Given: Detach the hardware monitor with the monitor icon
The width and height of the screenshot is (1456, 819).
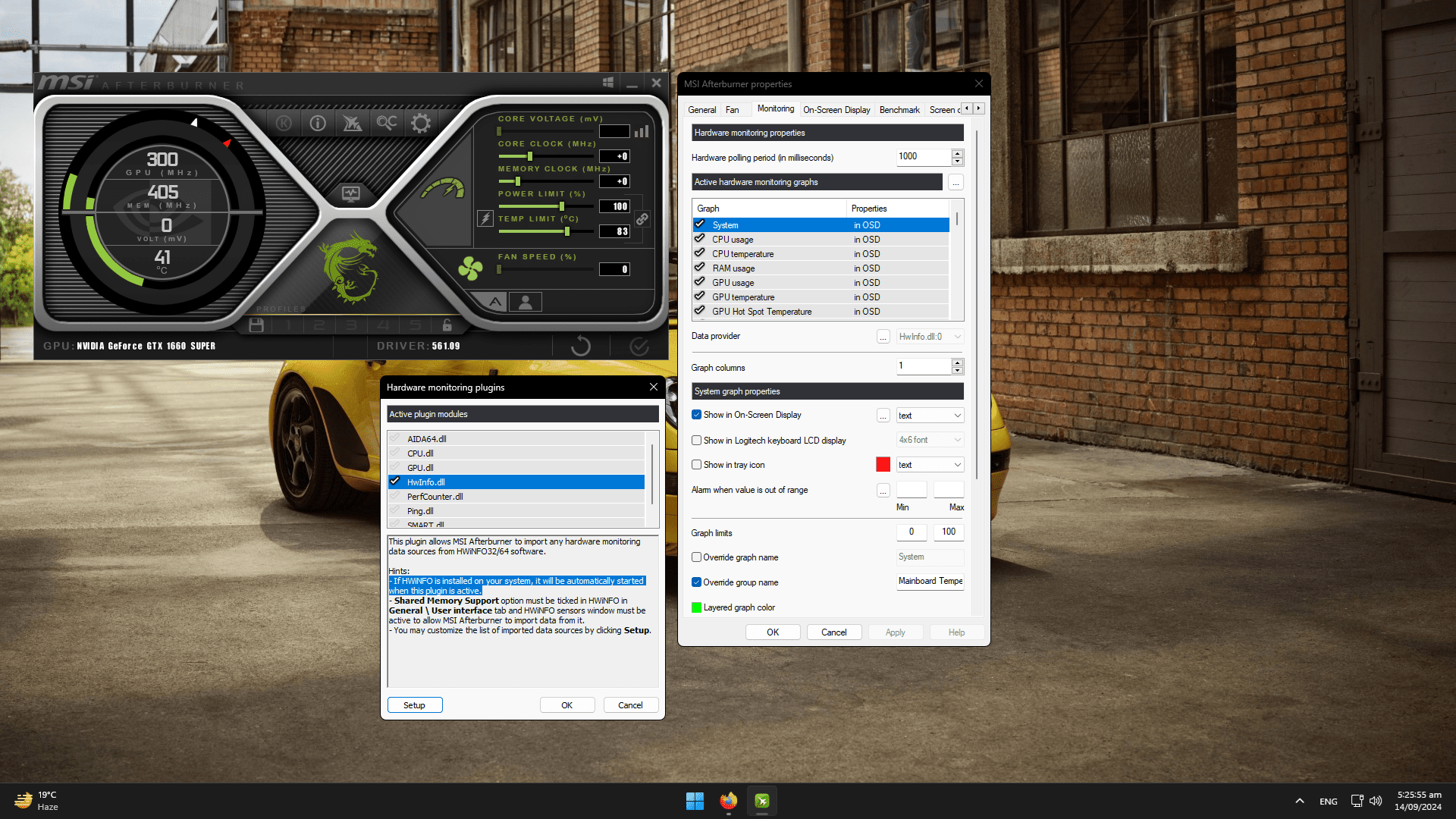Looking at the screenshot, I should point(350,193).
